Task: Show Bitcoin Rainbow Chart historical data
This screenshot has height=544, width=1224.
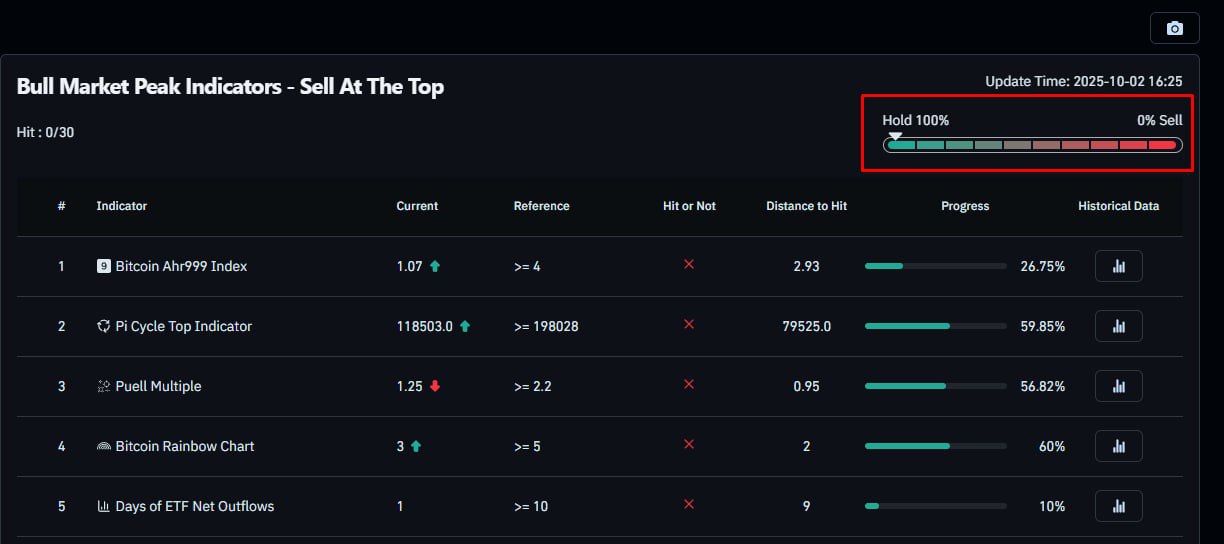Action: 1119,447
